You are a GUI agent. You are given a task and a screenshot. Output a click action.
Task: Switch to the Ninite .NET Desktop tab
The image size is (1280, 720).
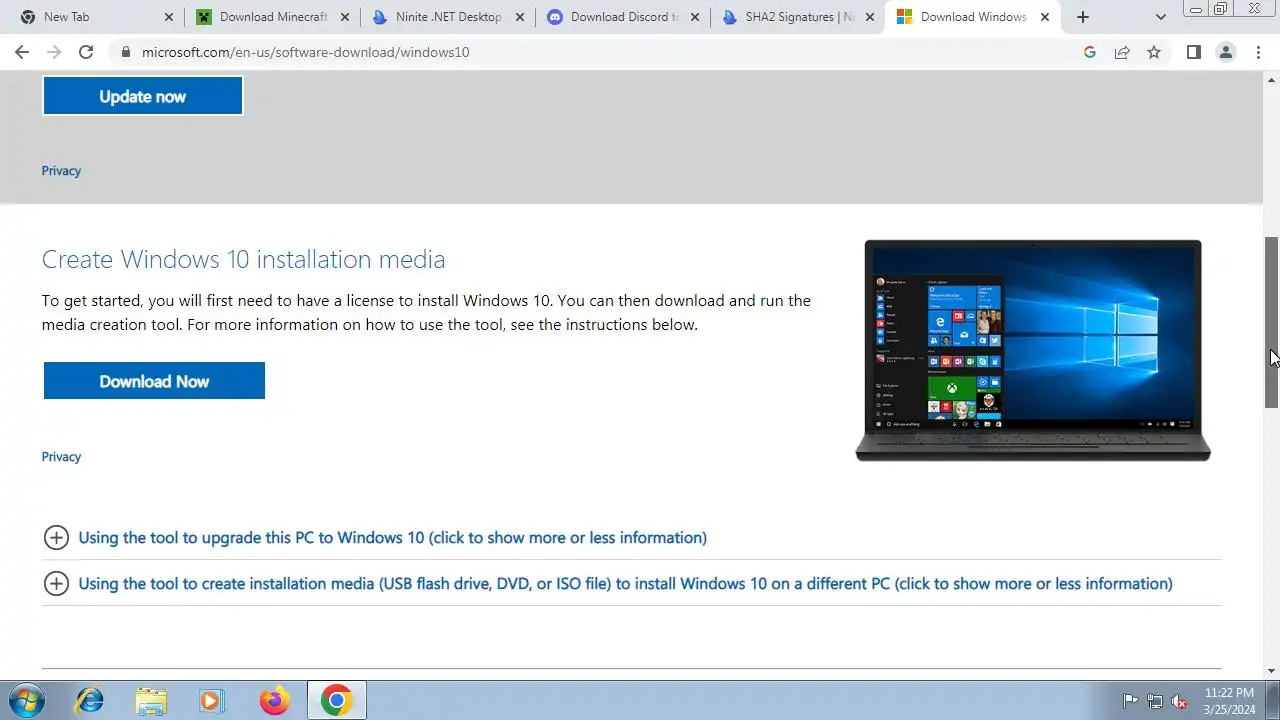(x=447, y=17)
